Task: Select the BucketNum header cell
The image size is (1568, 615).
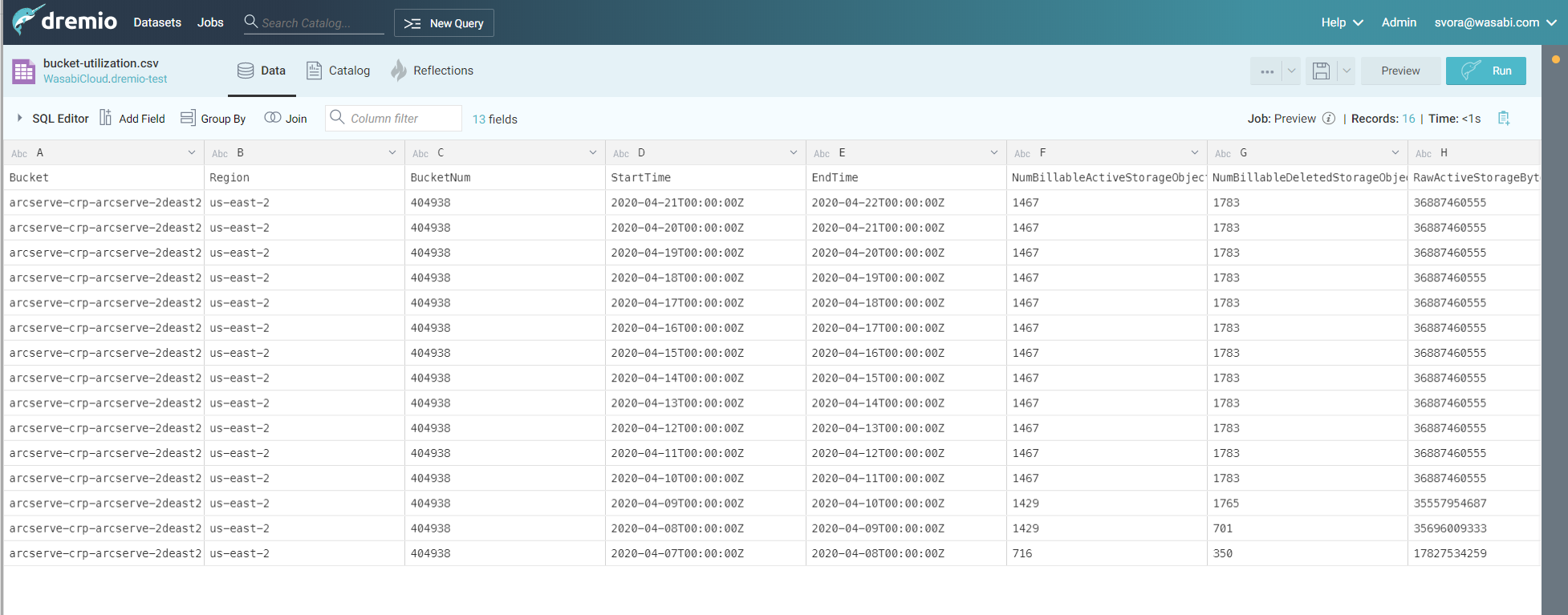Action: 505,178
